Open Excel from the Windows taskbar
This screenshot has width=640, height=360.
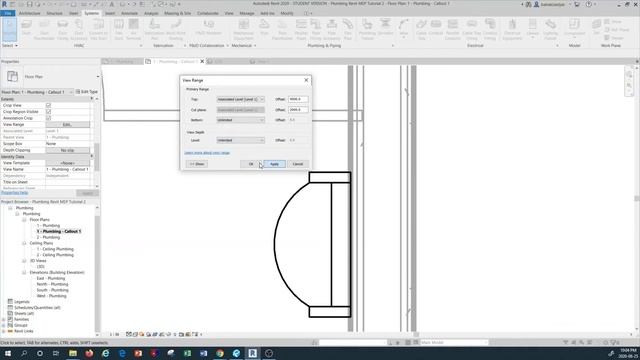click(187, 353)
